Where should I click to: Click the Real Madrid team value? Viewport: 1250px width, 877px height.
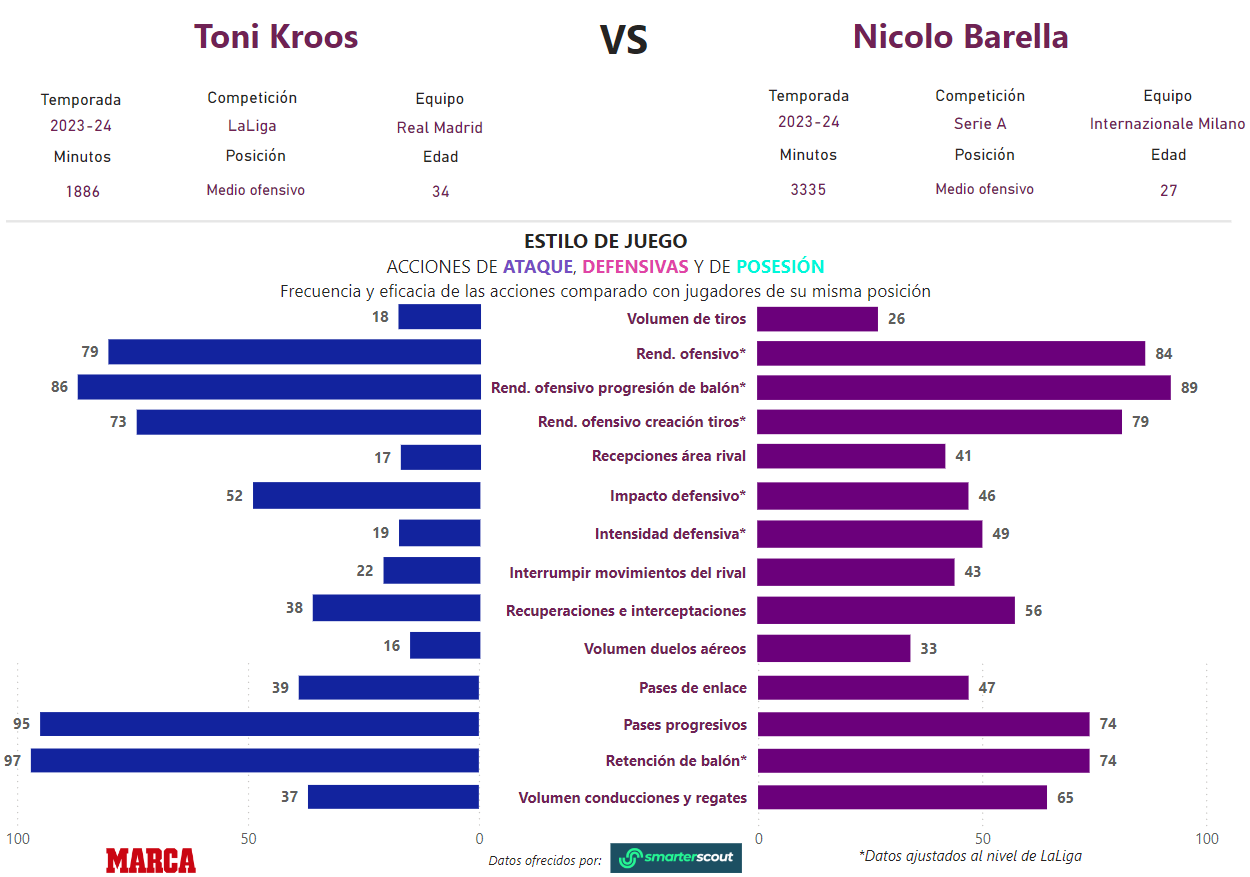(439, 128)
